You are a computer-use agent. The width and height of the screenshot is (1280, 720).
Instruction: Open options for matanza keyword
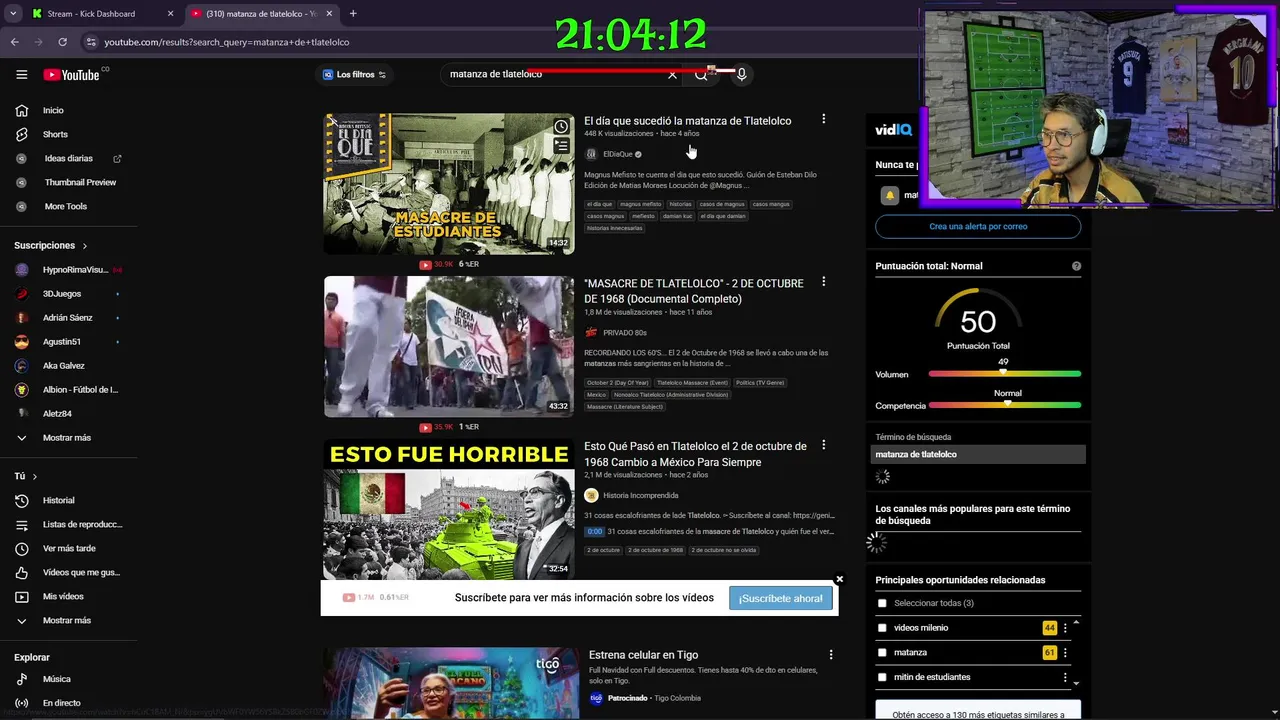[1065, 652]
